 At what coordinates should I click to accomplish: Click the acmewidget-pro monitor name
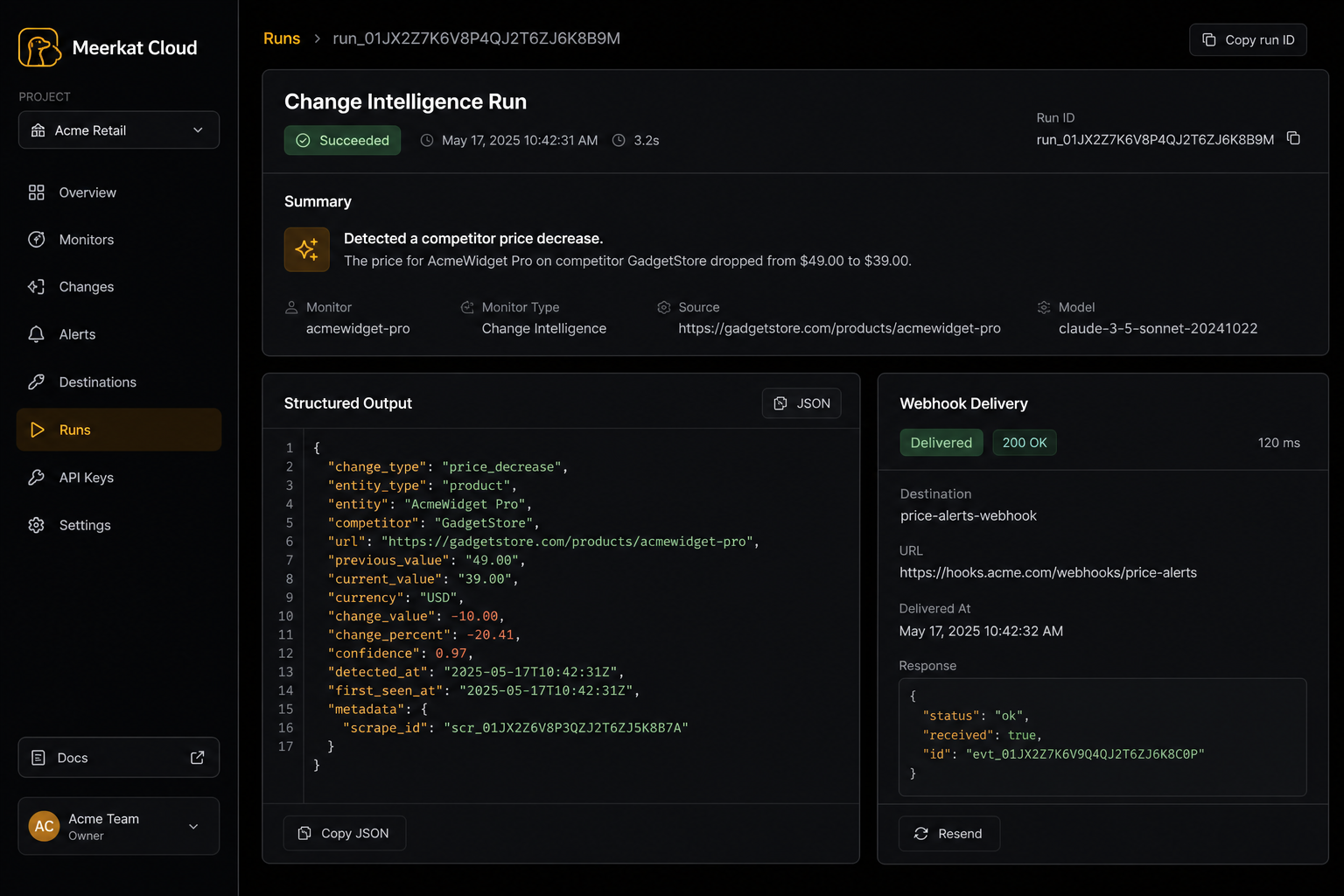(x=358, y=328)
